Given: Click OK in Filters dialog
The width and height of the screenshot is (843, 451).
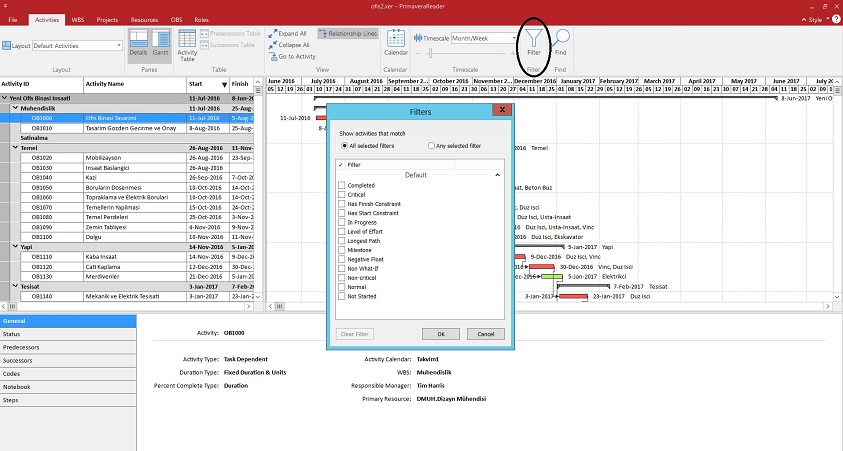Looking at the screenshot, I should [x=440, y=333].
